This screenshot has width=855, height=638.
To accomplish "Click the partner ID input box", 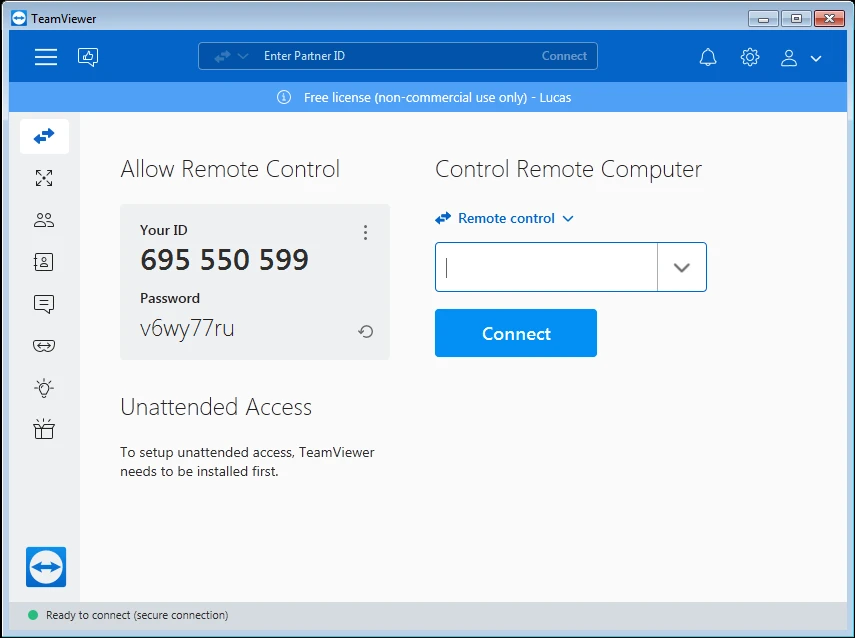I will (x=546, y=267).
